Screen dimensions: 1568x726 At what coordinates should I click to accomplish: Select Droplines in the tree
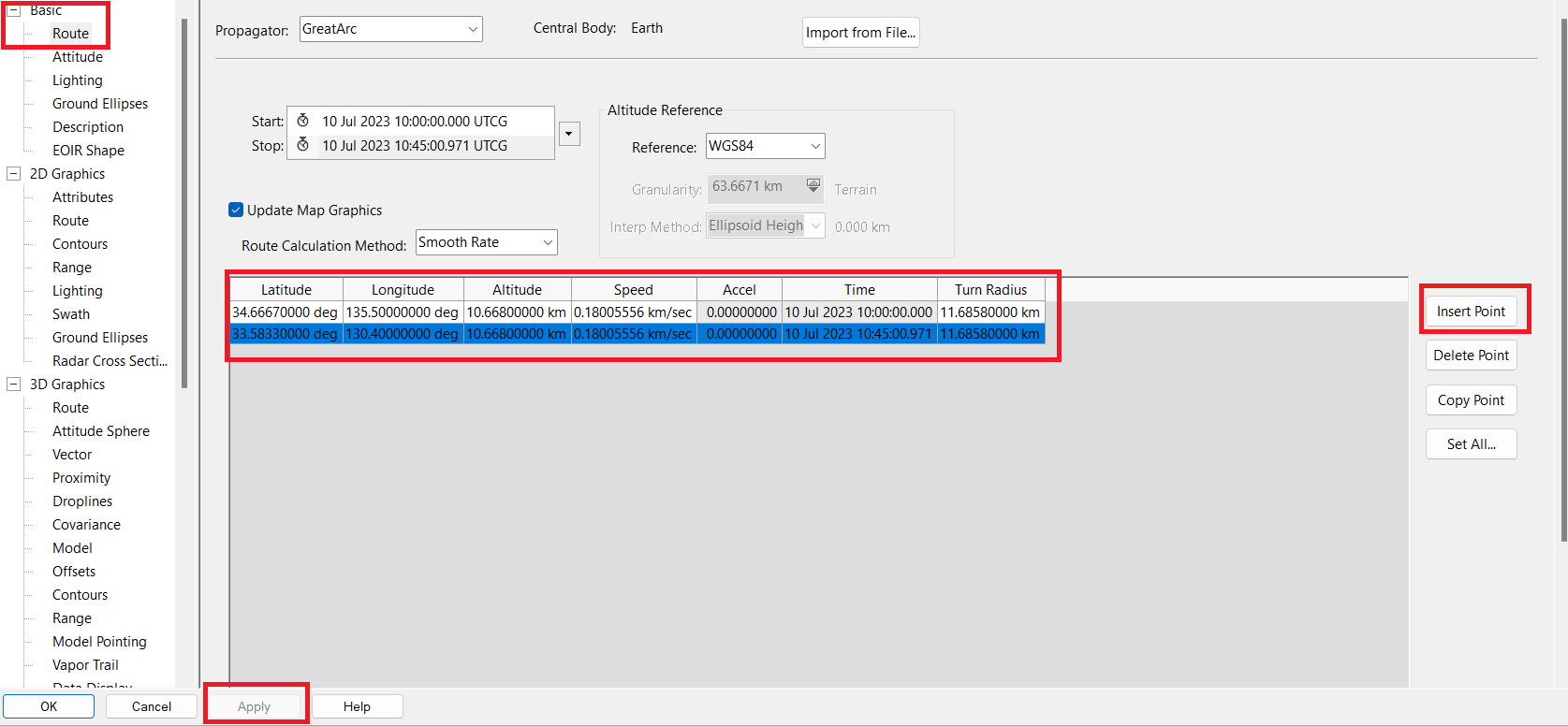[x=82, y=501]
